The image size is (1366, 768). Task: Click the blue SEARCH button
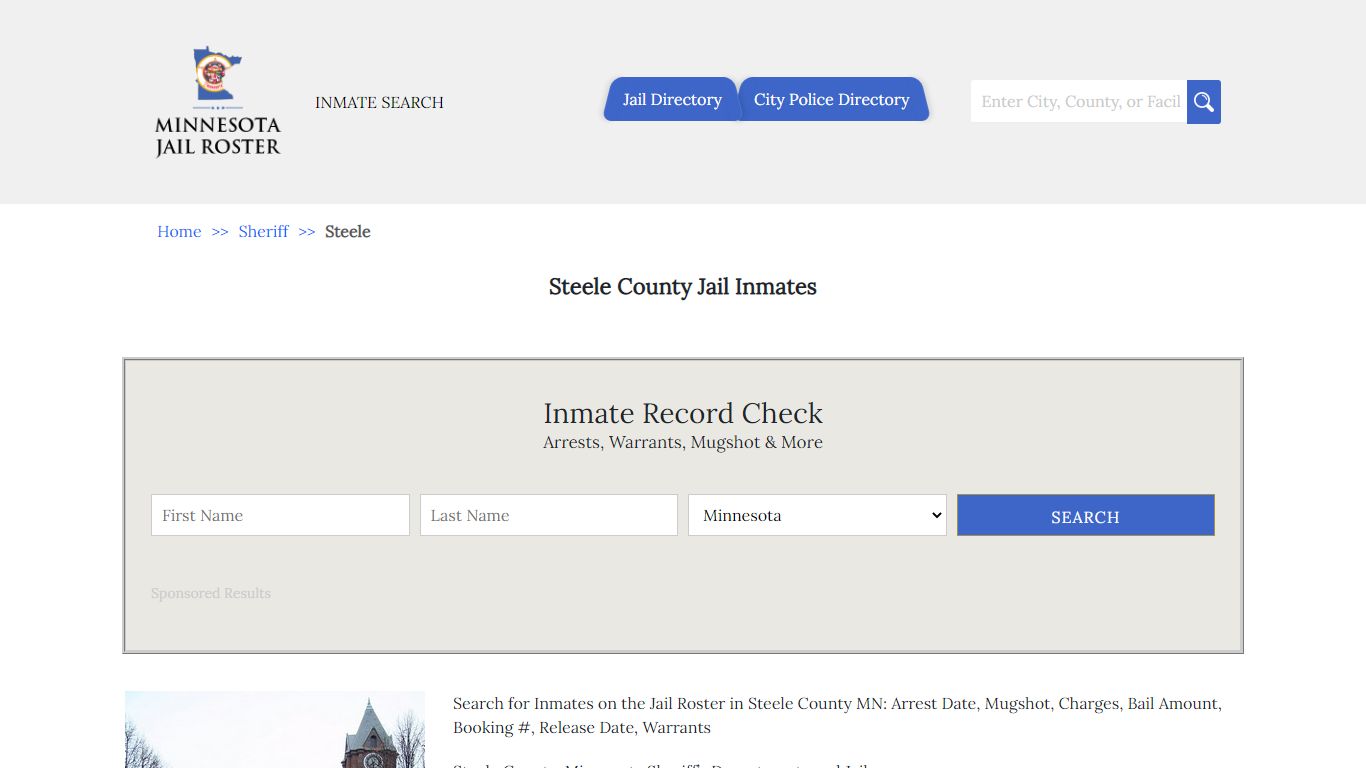click(x=1086, y=515)
